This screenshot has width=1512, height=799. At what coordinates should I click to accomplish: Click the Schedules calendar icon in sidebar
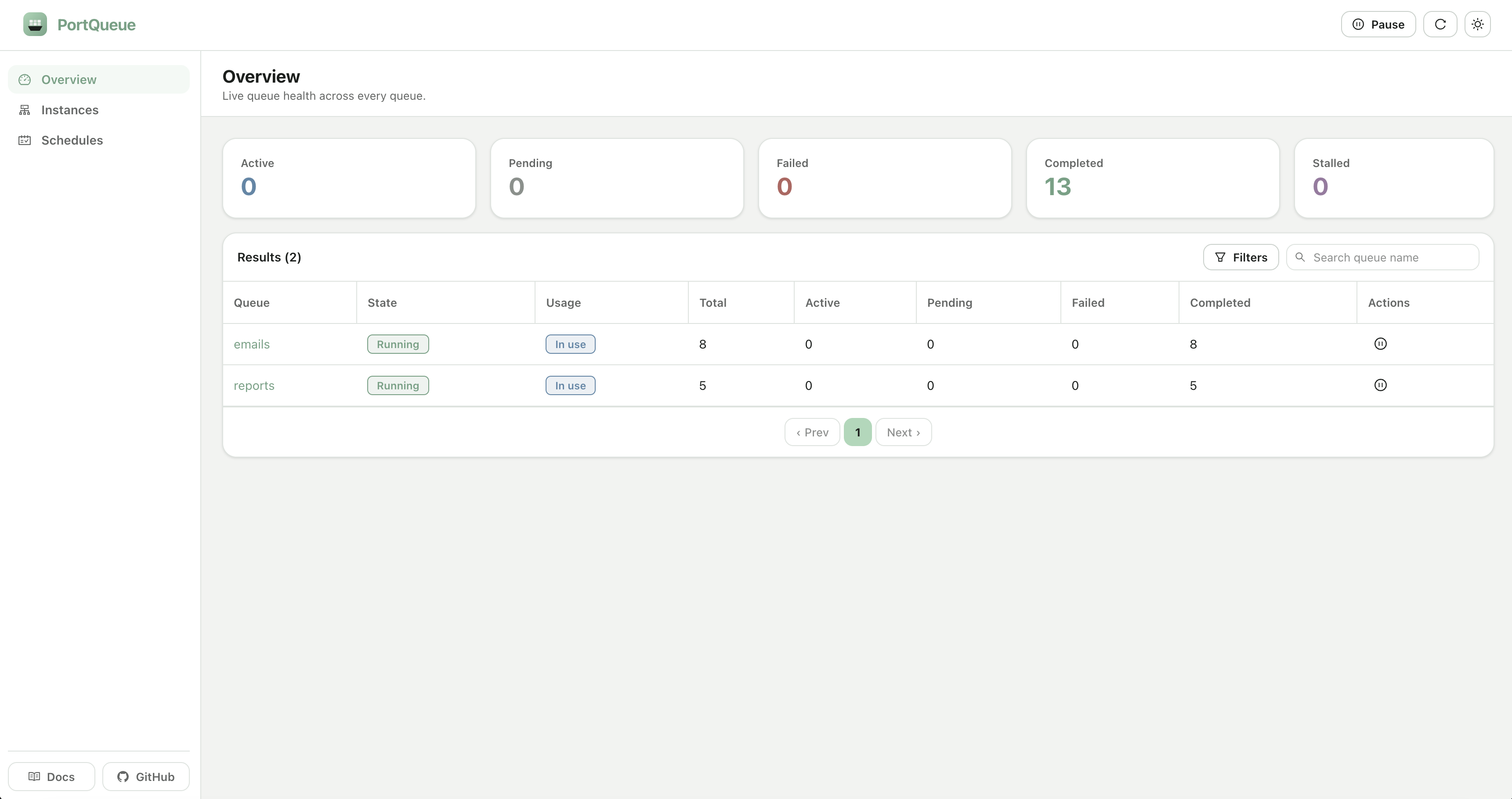tap(25, 140)
